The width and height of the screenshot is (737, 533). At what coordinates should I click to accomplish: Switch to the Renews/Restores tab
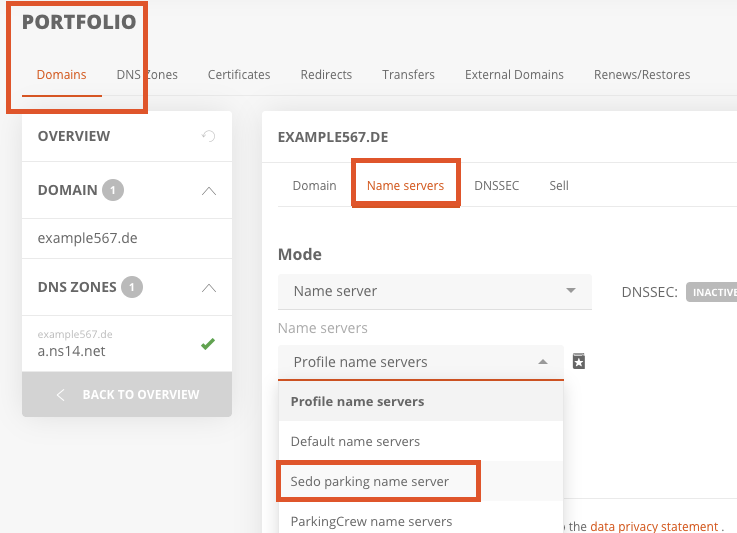[642, 75]
